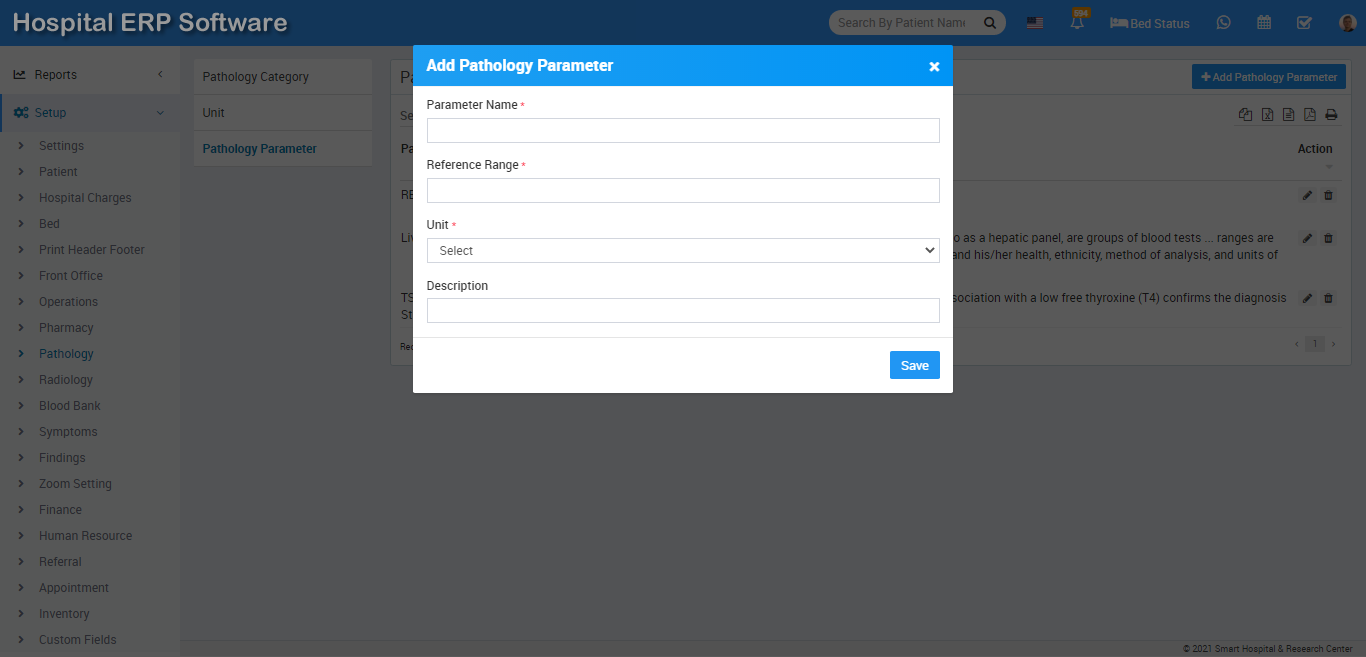Open the task checklist icon

point(1304,22)
